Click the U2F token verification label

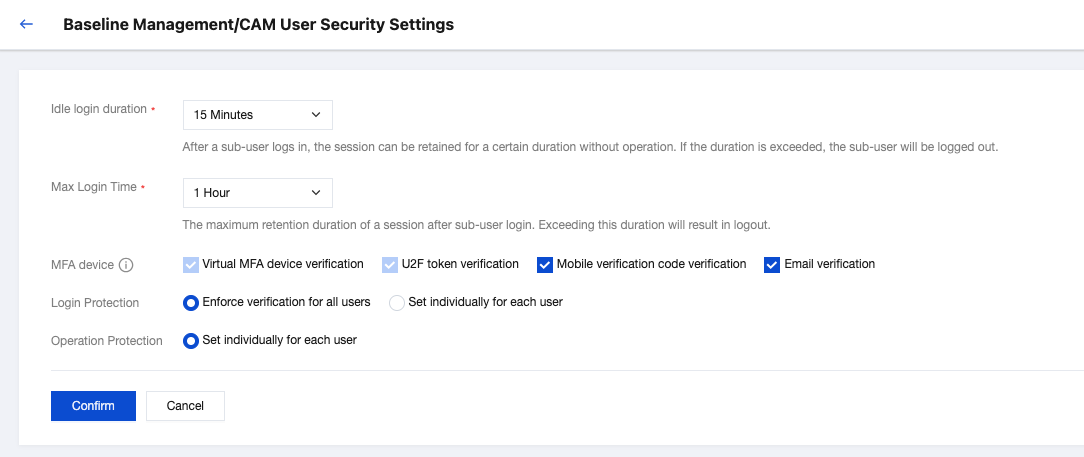(x=460, y=264)
